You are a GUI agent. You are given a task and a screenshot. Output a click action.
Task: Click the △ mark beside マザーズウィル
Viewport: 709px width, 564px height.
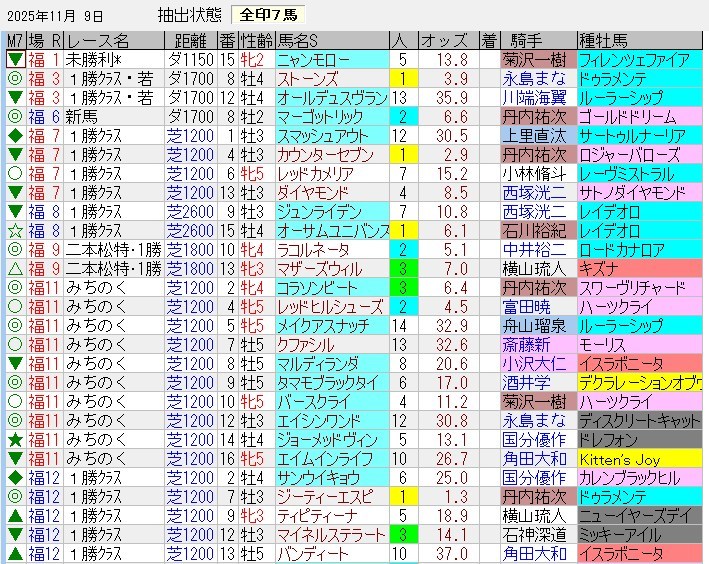coord(14,268)
